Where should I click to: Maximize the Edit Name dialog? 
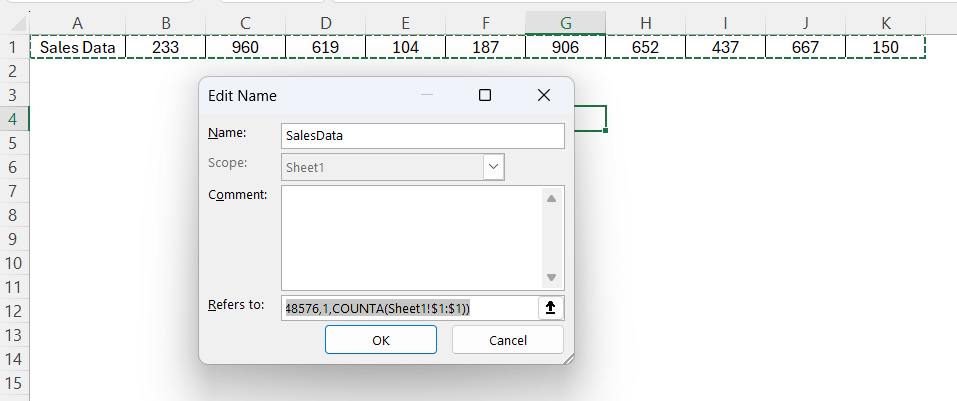(x=485, y=95)
